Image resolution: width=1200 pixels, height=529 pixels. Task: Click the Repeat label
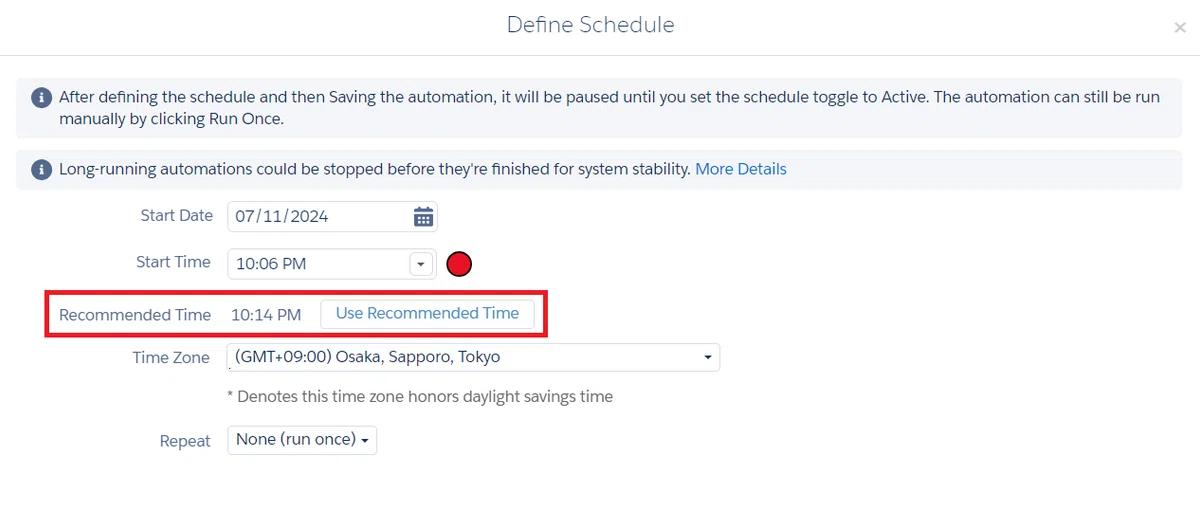click(x=185, y=441)
